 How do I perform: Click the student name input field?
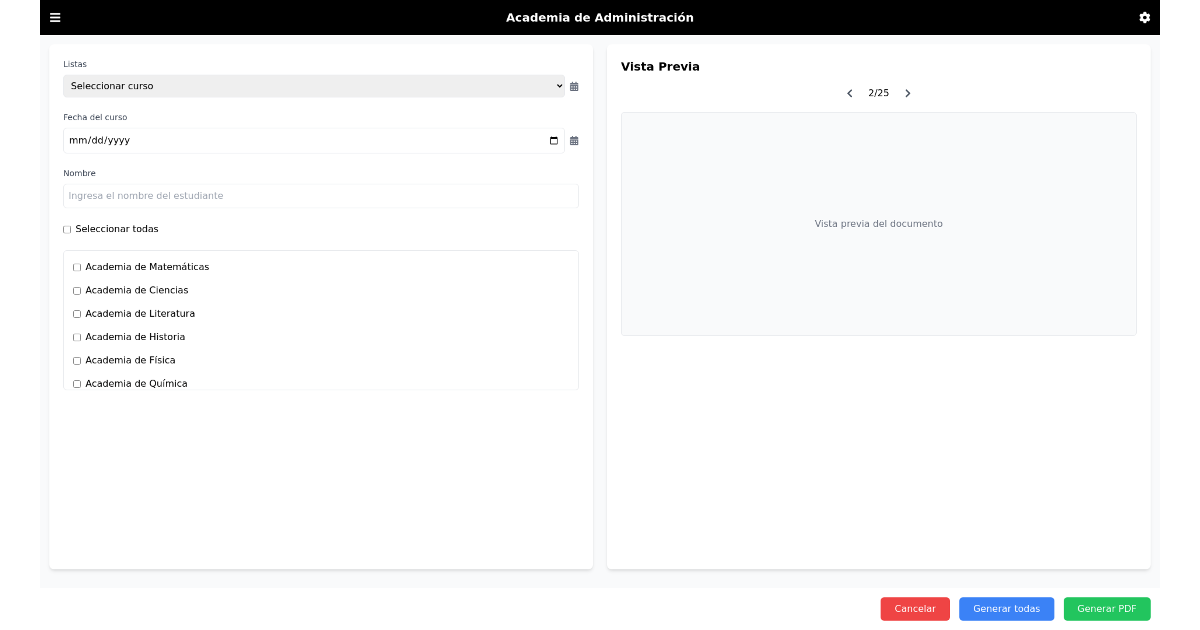point(320,196)
